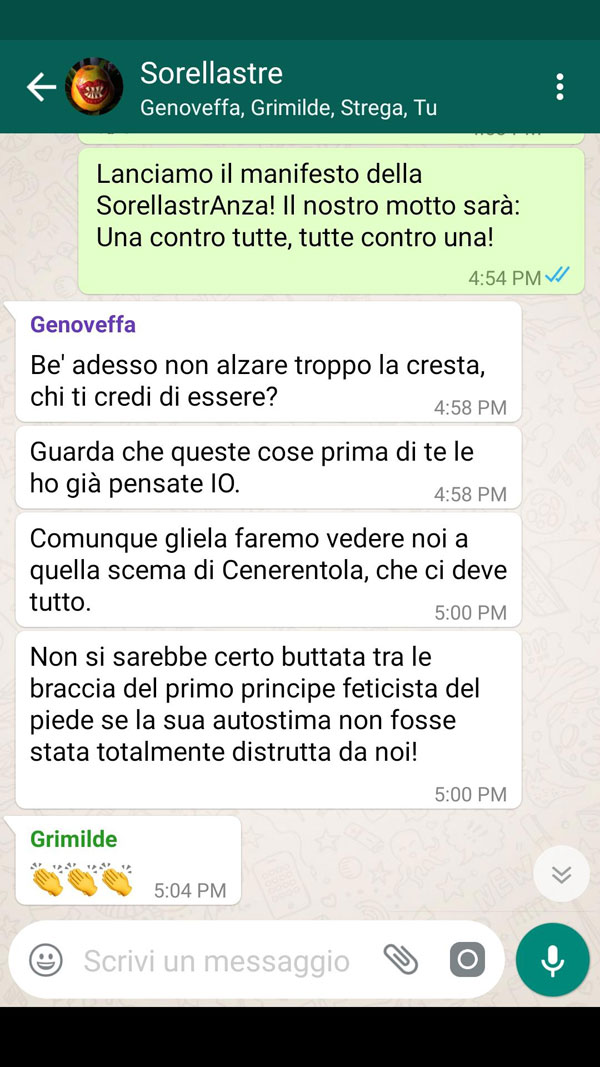Tap Grimilde sender name in green
Image resolution: width=600 pixels, height=1067 pixels.
(73, 839)
